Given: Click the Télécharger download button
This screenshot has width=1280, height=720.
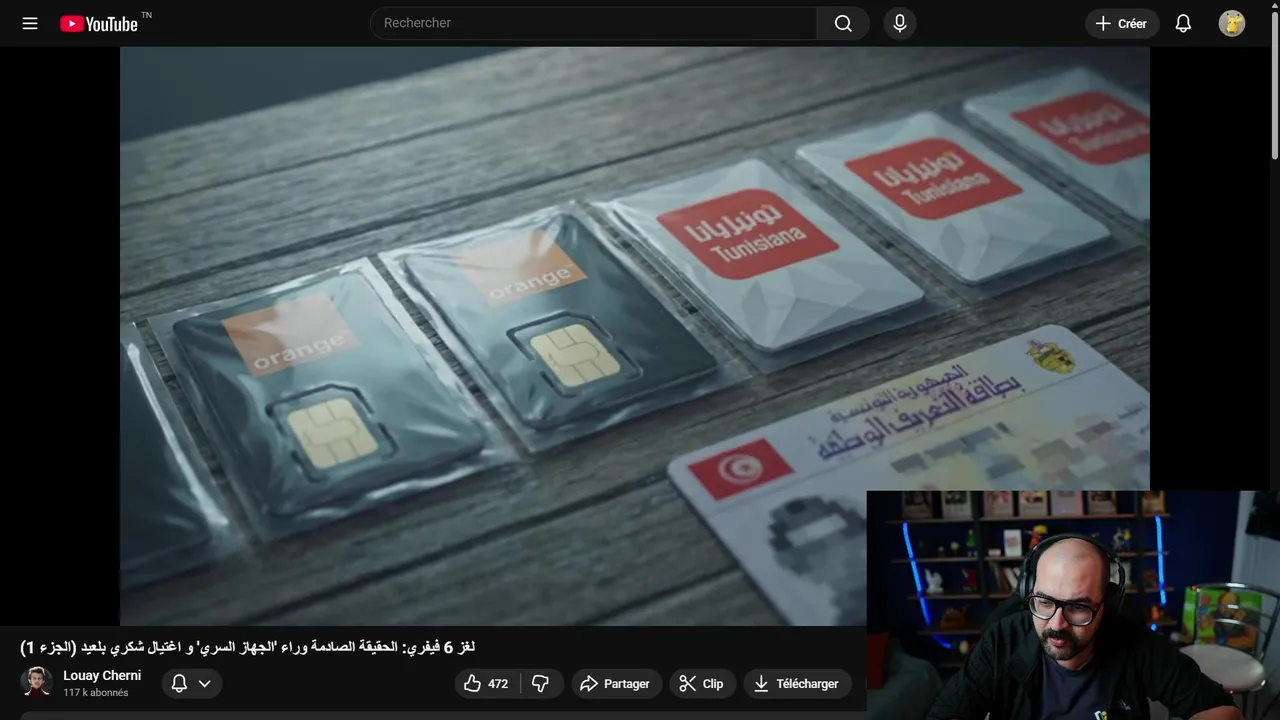Looking at the screenshot, I should (797, 684).
